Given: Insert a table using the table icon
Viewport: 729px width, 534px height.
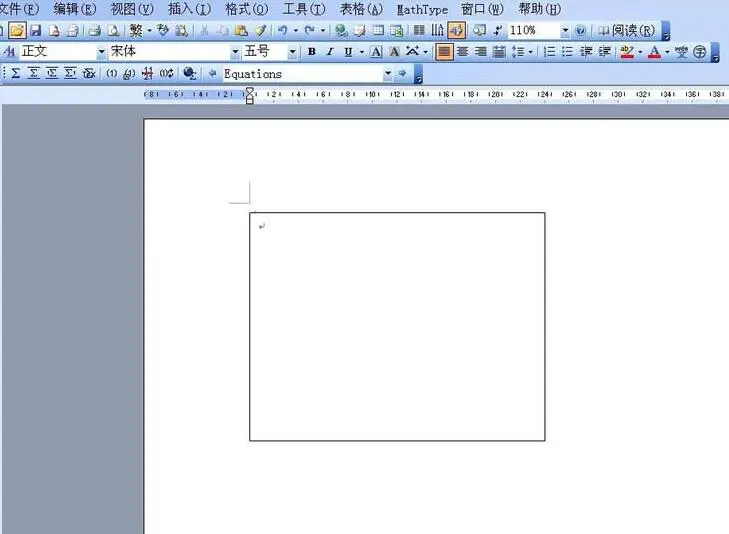Looking at the screenshot, I should [379, 31].
